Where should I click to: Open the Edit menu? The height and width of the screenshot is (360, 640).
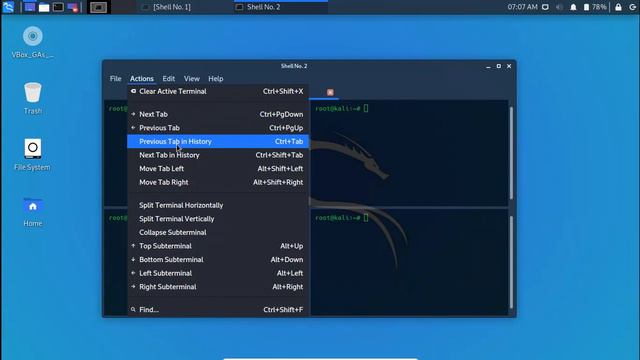pos(169,78)
